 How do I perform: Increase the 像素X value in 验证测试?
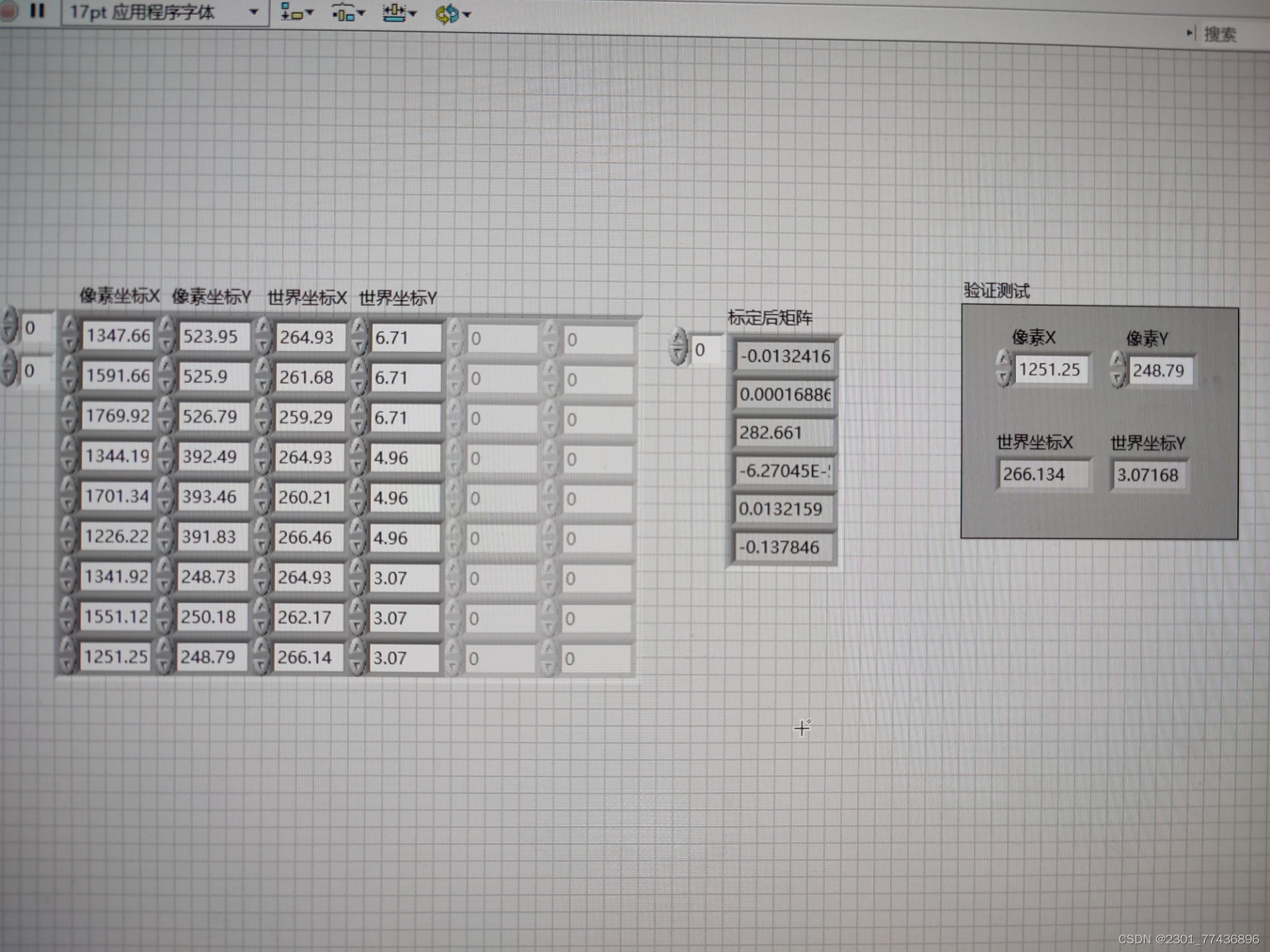click(x=1004, y=360)
